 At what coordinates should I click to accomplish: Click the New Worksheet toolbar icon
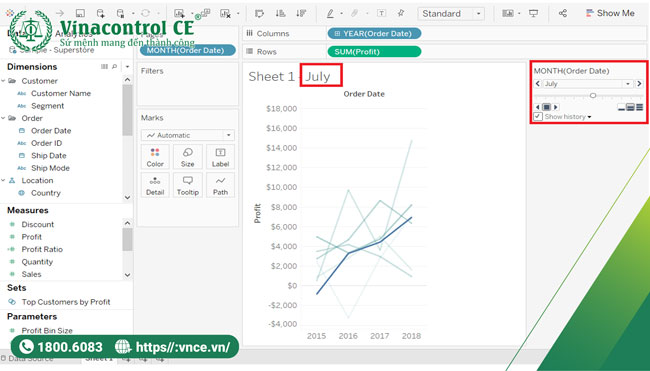point(179,13)
